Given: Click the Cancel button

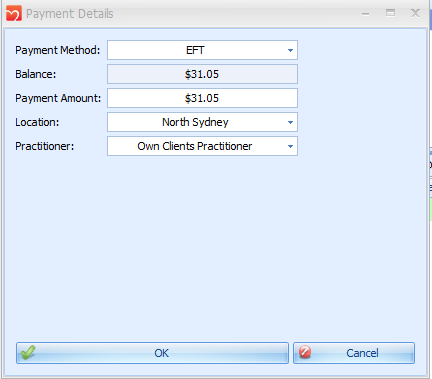Looking at the screenshot, I should [x=354, y=353].
